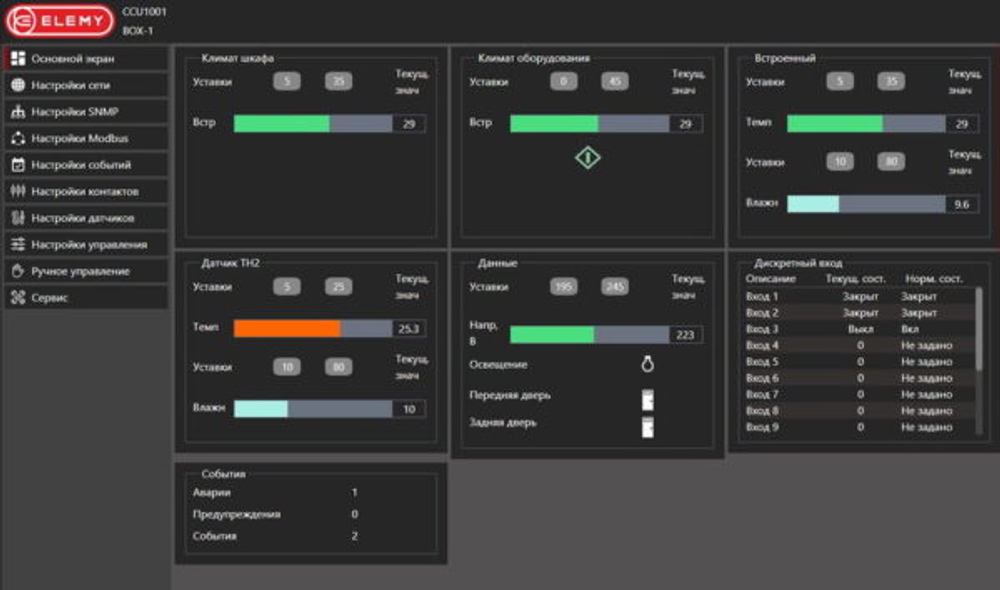
Task: Click the ELEMY logo
Action: pyautogui.click(x=60, y=21)
